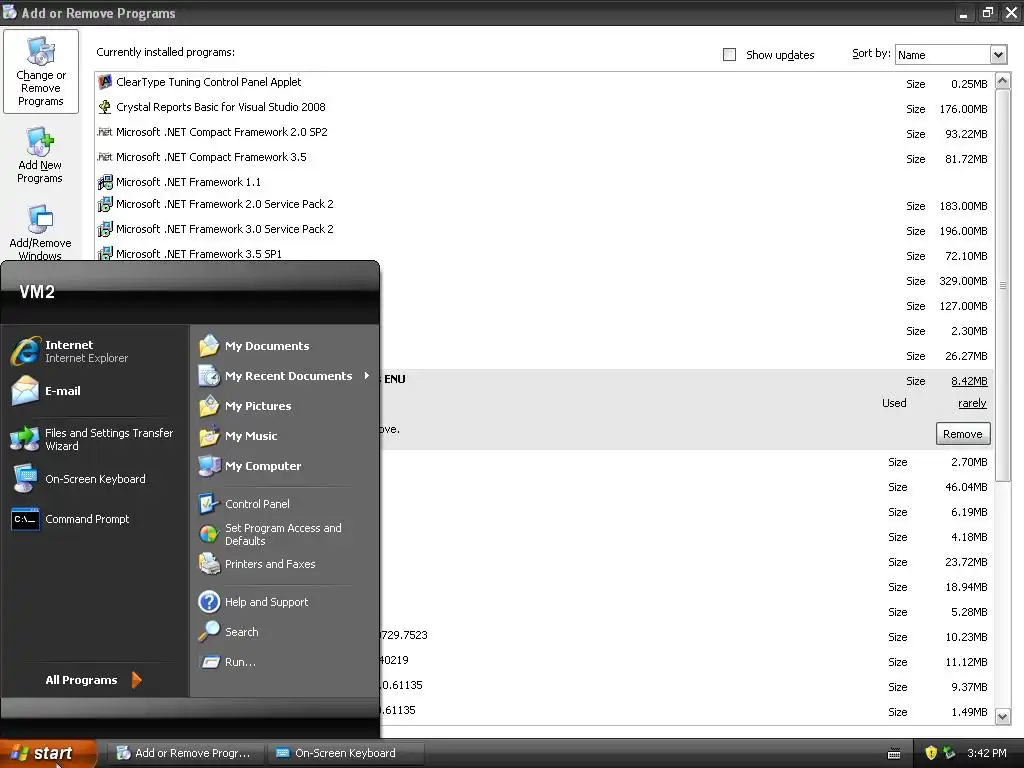Click the 'rarely' used link

pos(972,403)
